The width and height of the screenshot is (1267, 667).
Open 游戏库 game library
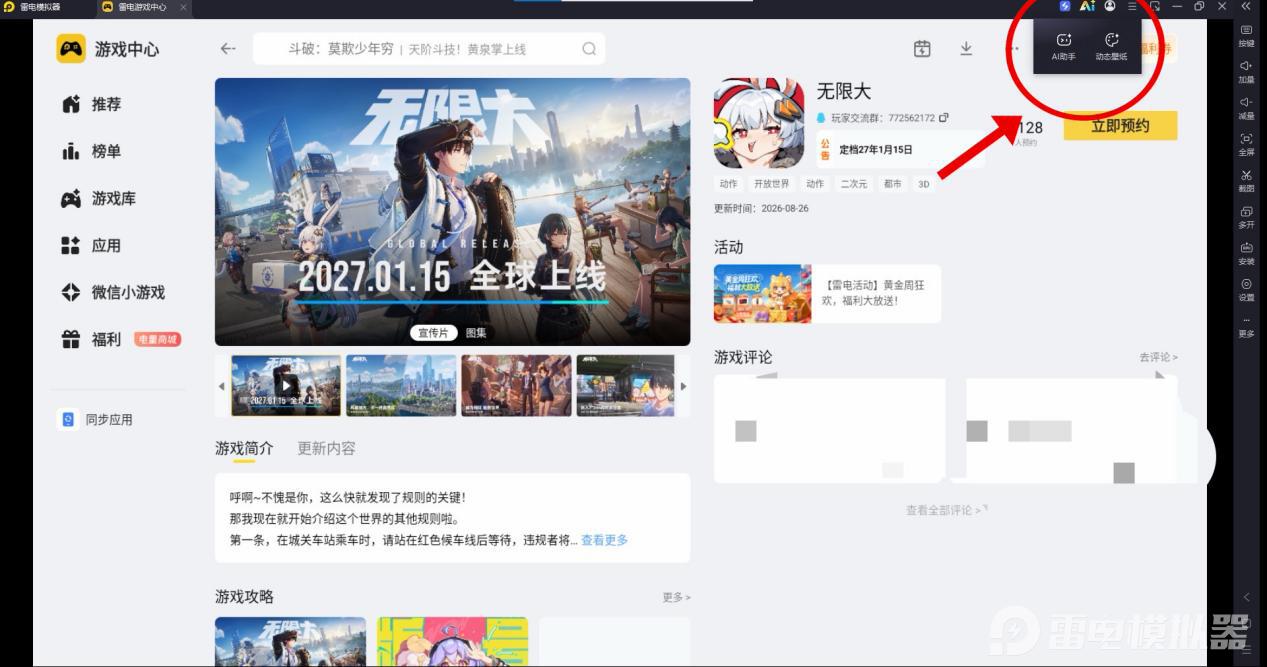coord(99,198)
